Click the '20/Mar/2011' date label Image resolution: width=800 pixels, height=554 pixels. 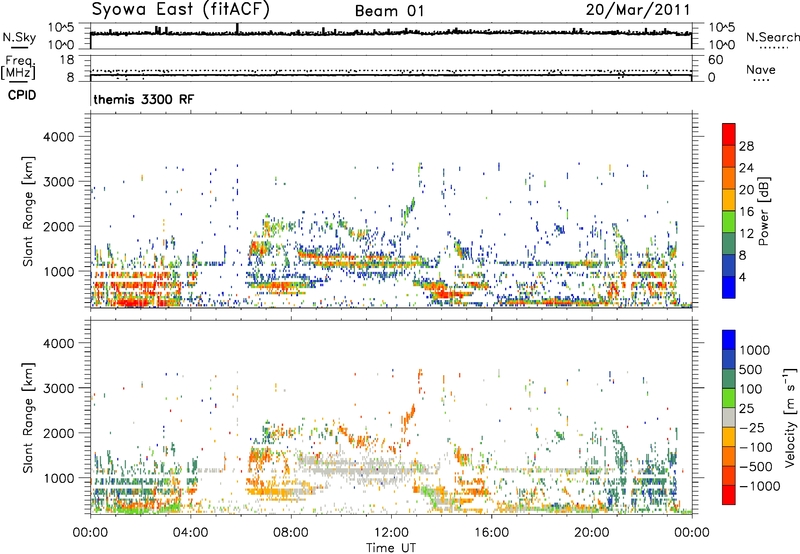pyautogui.click(x=638, y=10)
